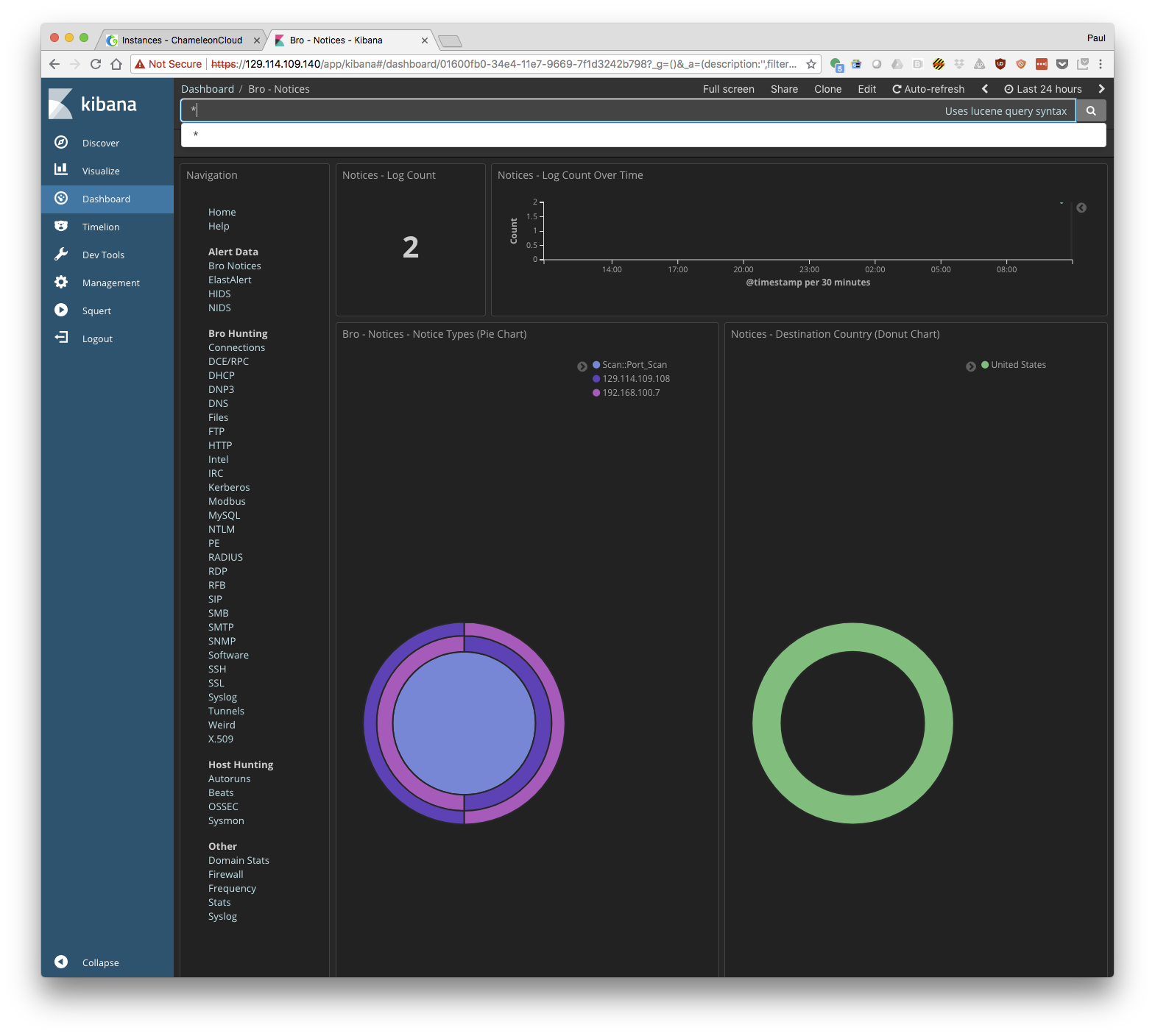Screen dimensions: 1155x1036
Task: Click the Scan::Port_Scan legend color dot
Action: click(x=596, y=364)
